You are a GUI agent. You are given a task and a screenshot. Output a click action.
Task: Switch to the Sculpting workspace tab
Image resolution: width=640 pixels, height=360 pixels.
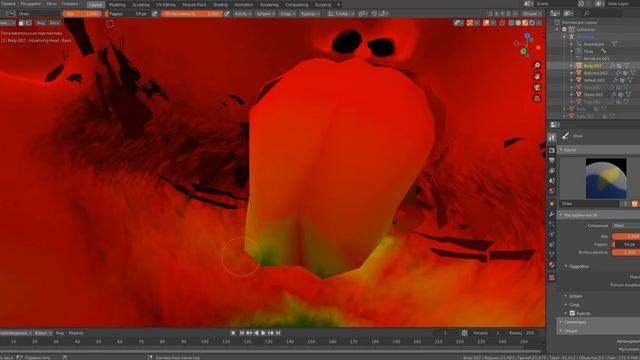tap(141, 4)
